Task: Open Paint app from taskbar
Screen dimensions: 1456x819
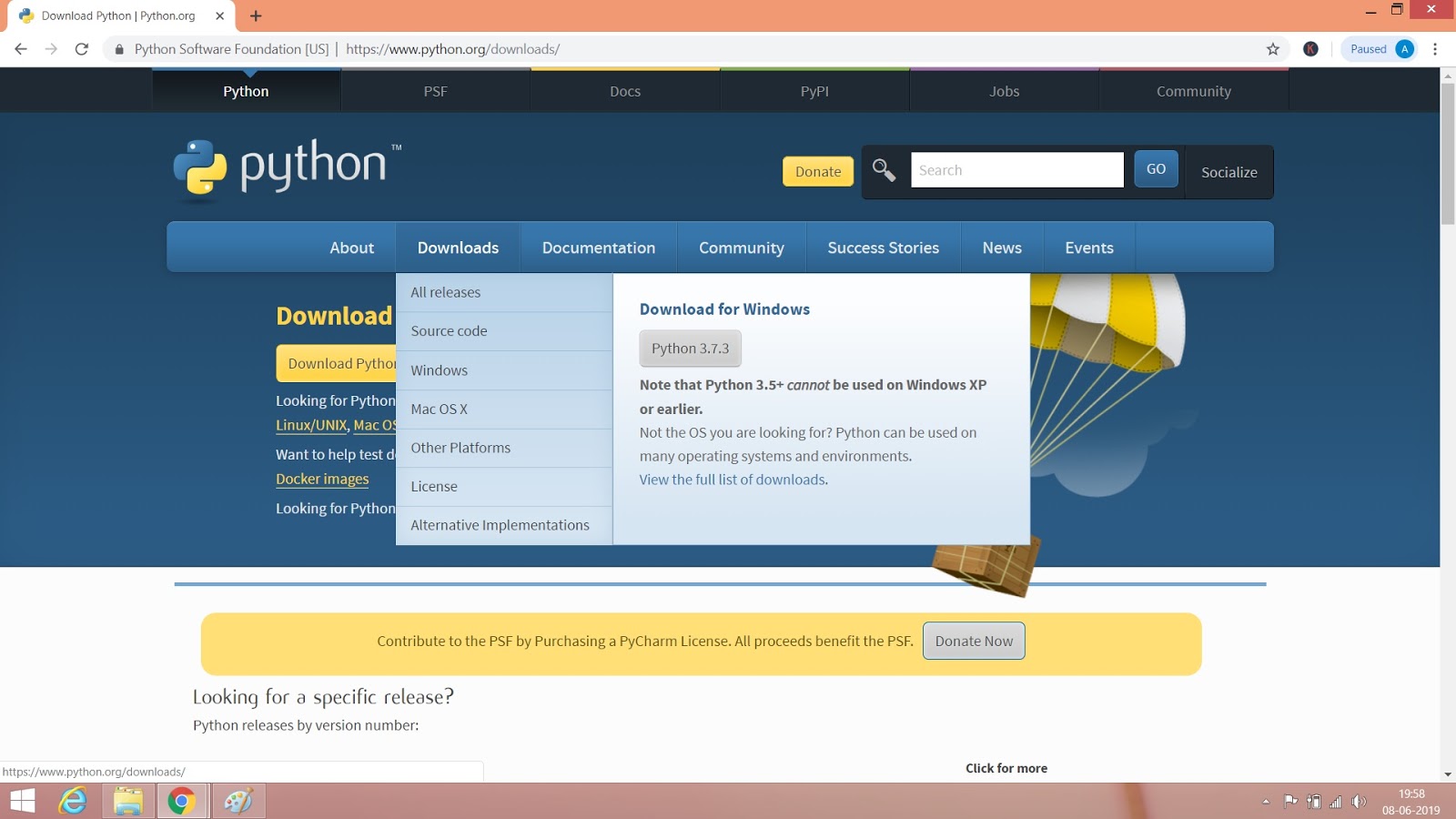Action: coord(238,801)
